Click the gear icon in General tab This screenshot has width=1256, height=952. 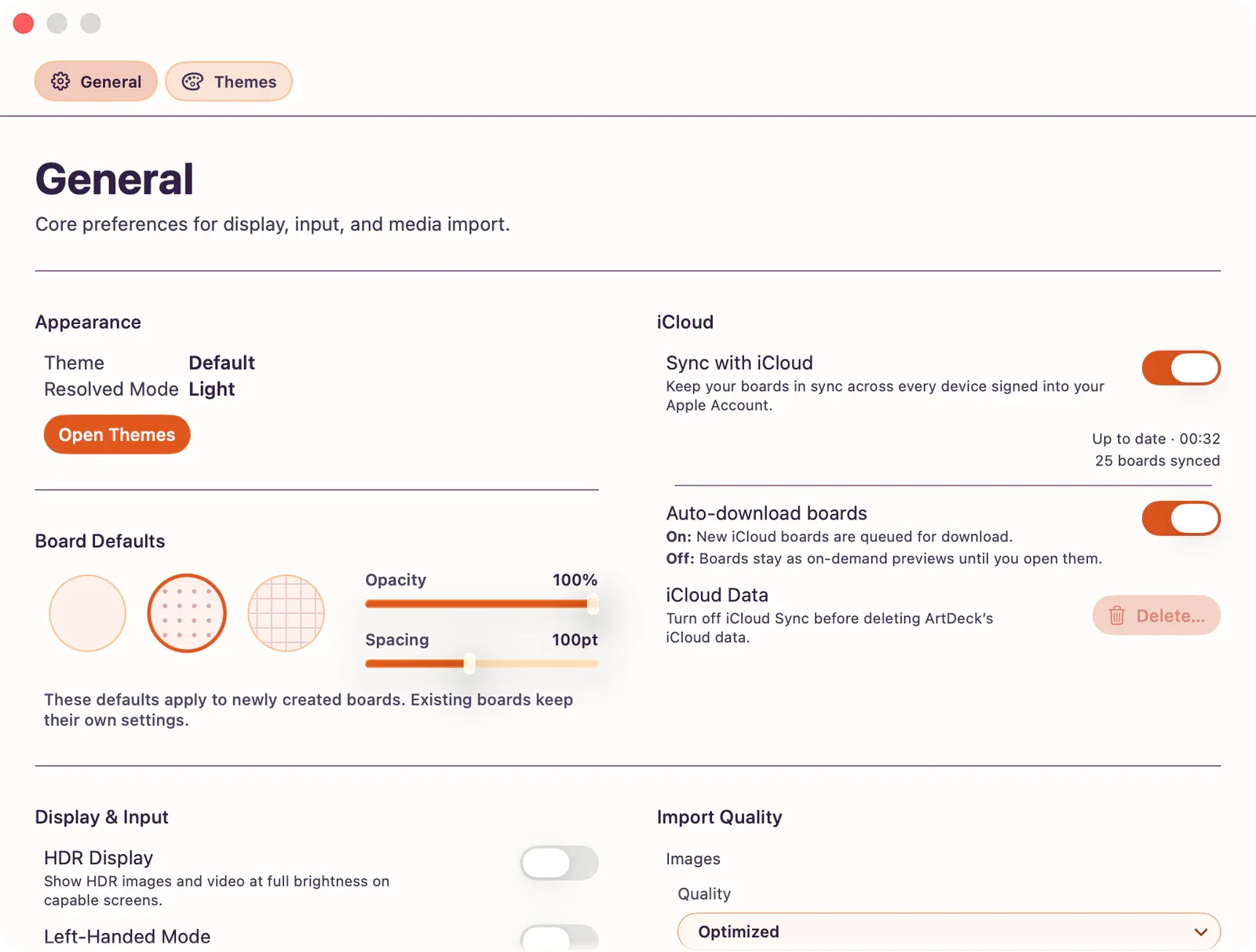[x=60, y=82]
